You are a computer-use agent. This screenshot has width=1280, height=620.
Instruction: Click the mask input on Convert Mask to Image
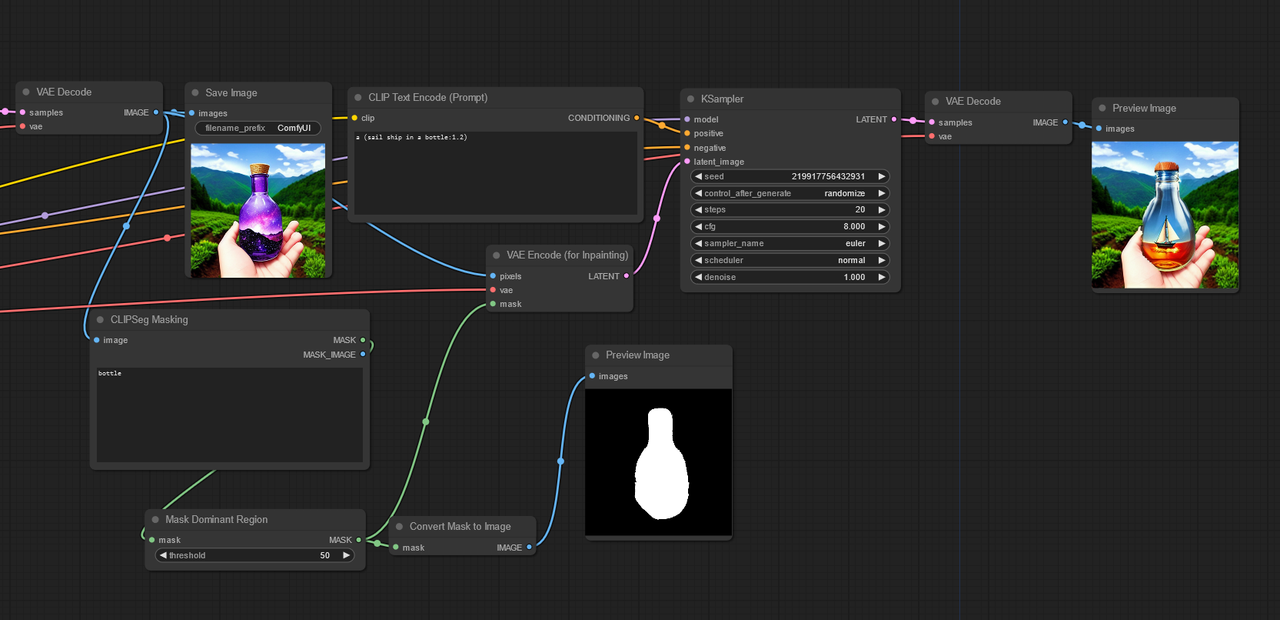(396, 547)
